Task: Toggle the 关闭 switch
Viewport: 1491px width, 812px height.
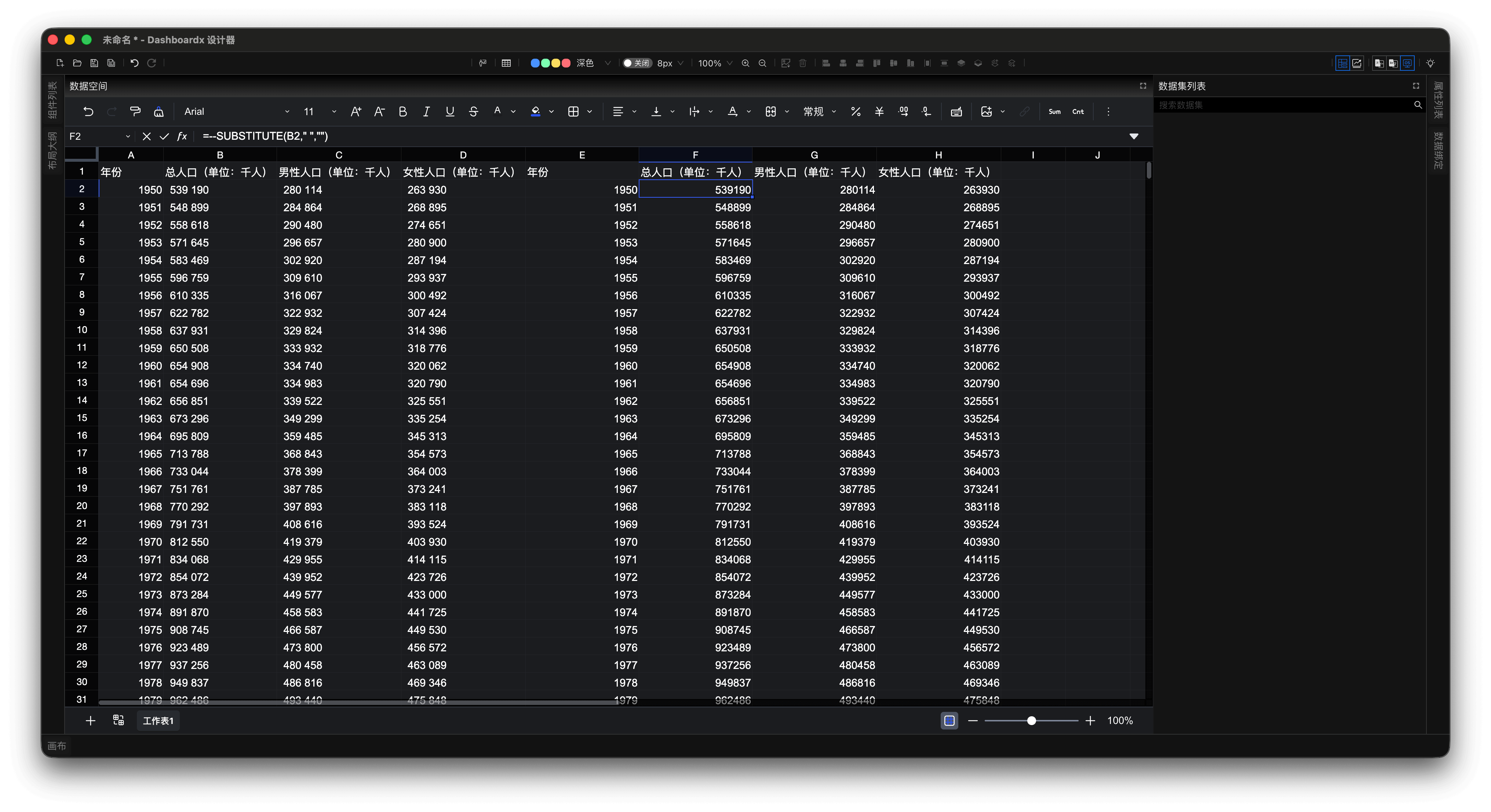Action: pyautogui.click(x=637, y=63)
